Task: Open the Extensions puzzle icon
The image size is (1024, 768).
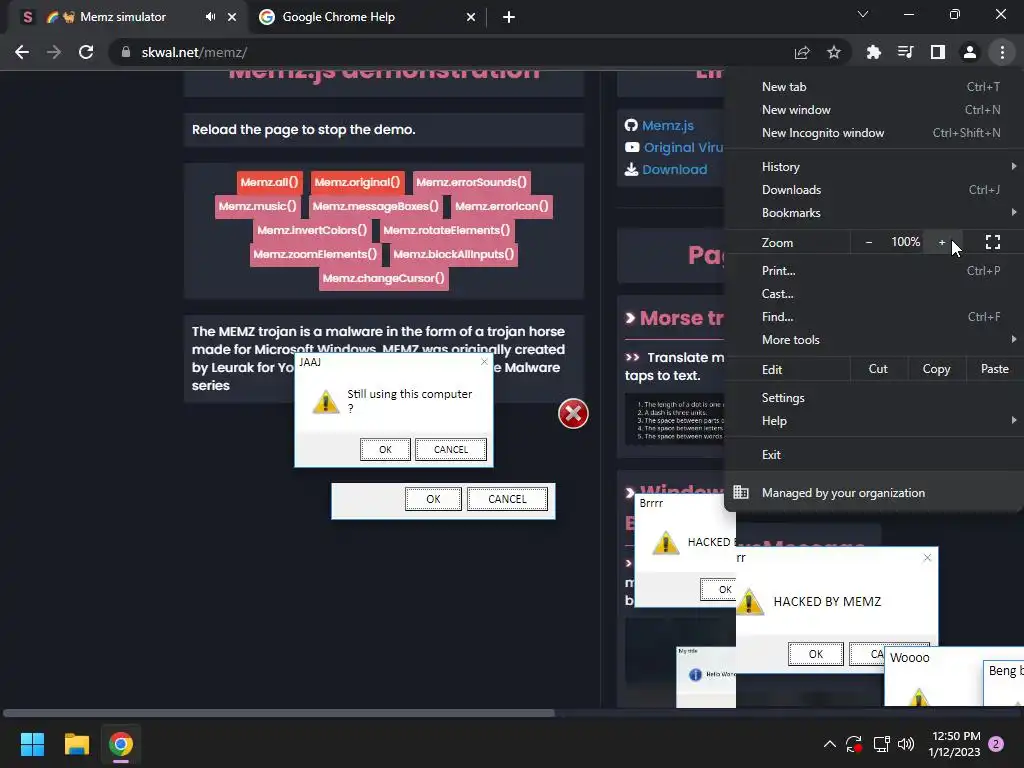Action: (873, 52)
